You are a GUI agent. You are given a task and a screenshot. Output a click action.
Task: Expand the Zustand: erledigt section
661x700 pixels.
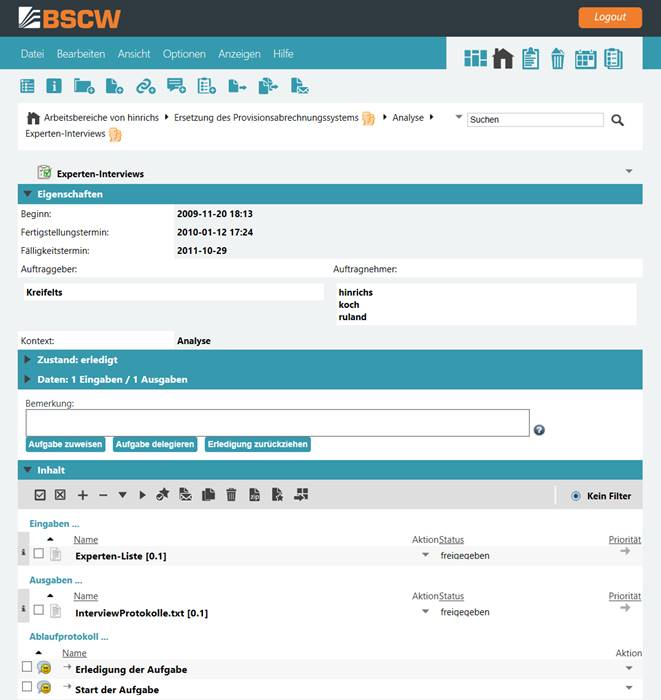coord(28,359)
